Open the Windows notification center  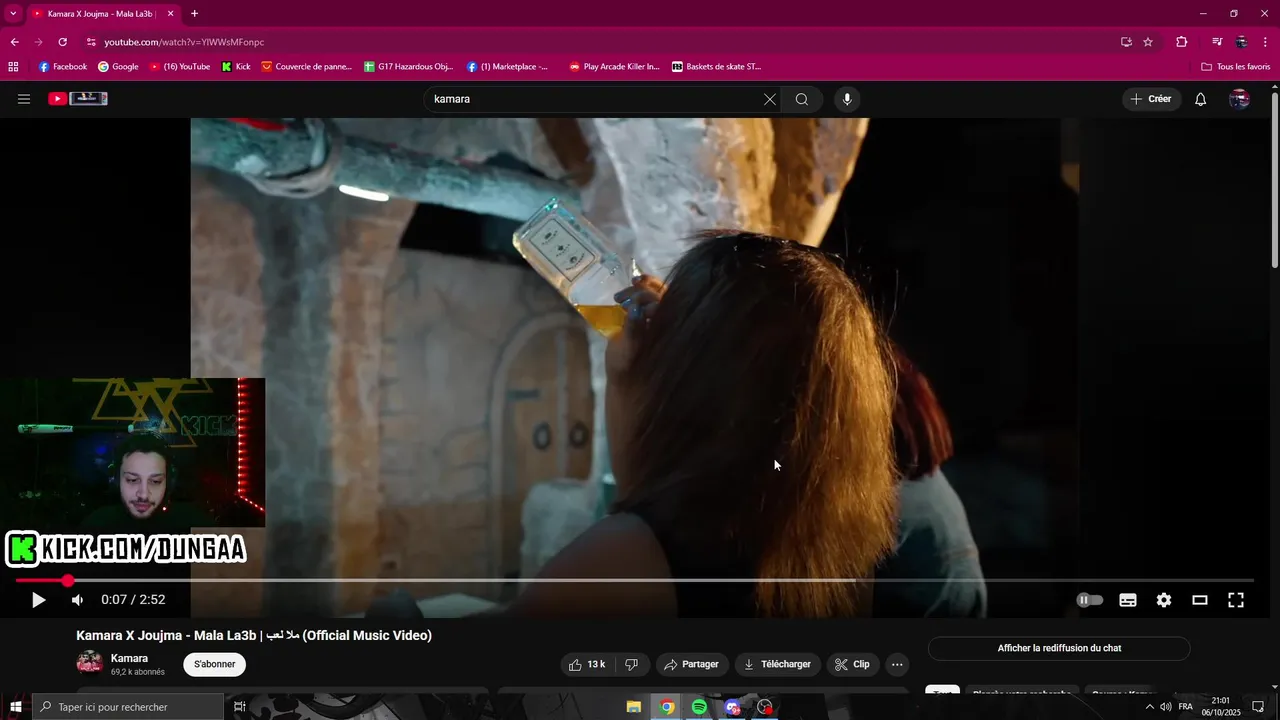[x=1258, y=707]
